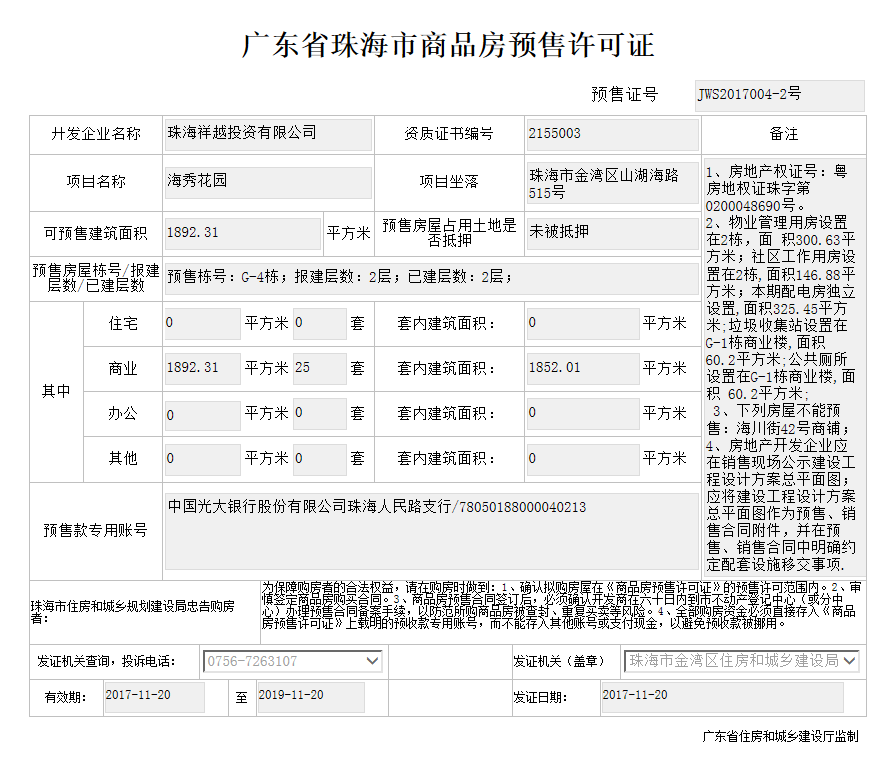Click the 预售证号 field JWS2017004-2号

click(779, 95)
